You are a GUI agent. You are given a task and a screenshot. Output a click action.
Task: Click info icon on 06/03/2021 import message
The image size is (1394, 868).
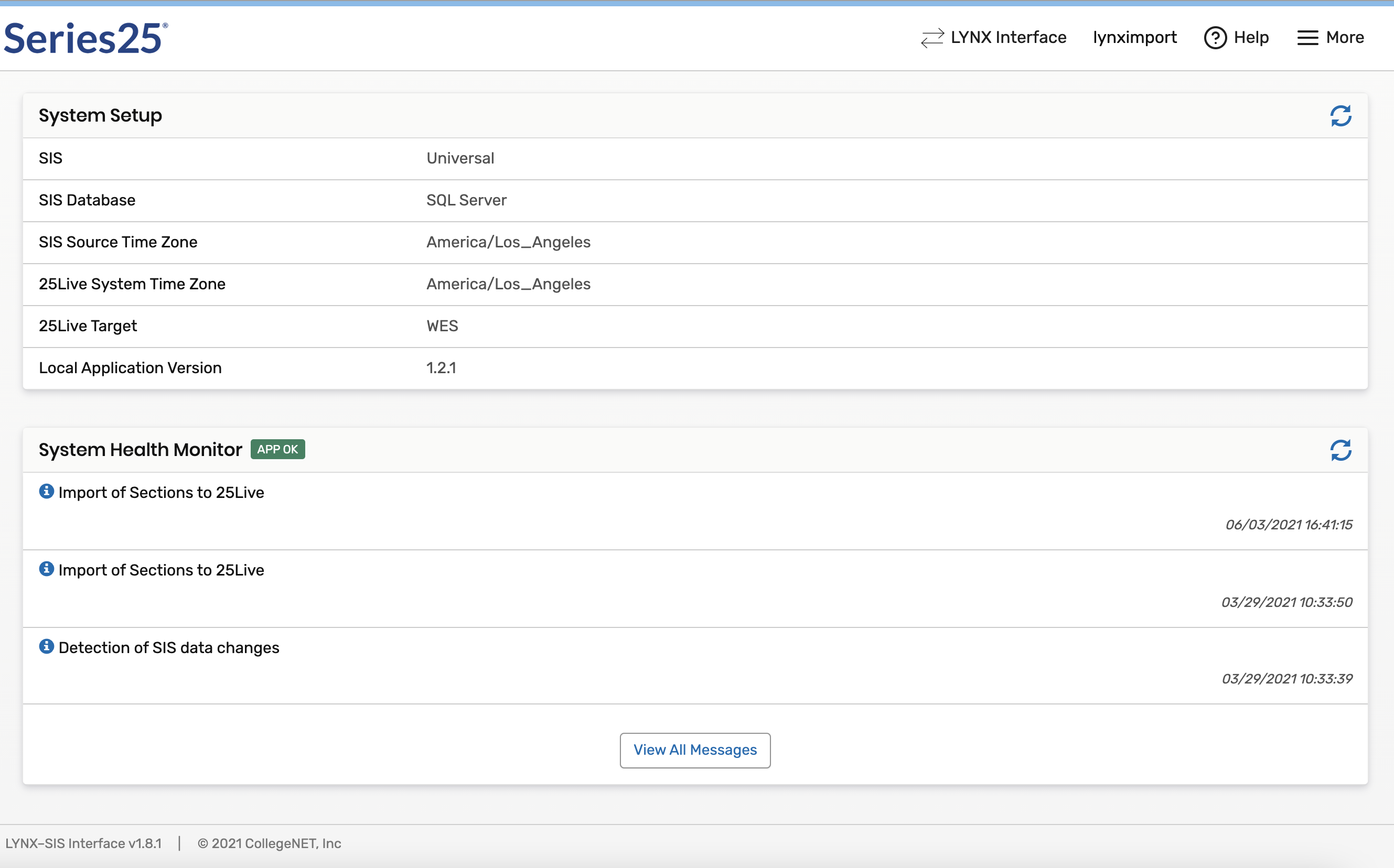pos(47,492)
